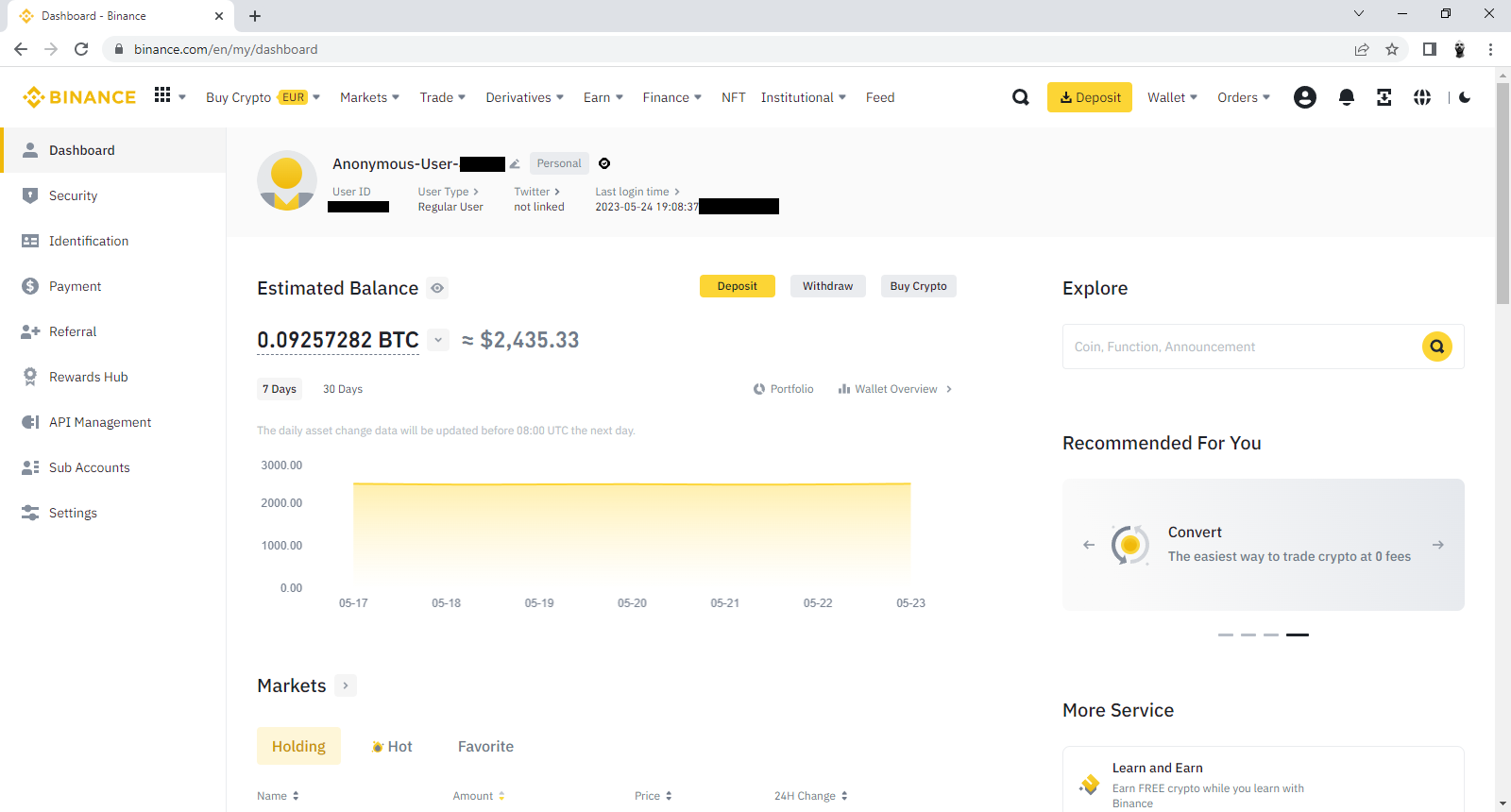
Task: Open Rewards Hub in the sidebar
Action: pos(113,377)
